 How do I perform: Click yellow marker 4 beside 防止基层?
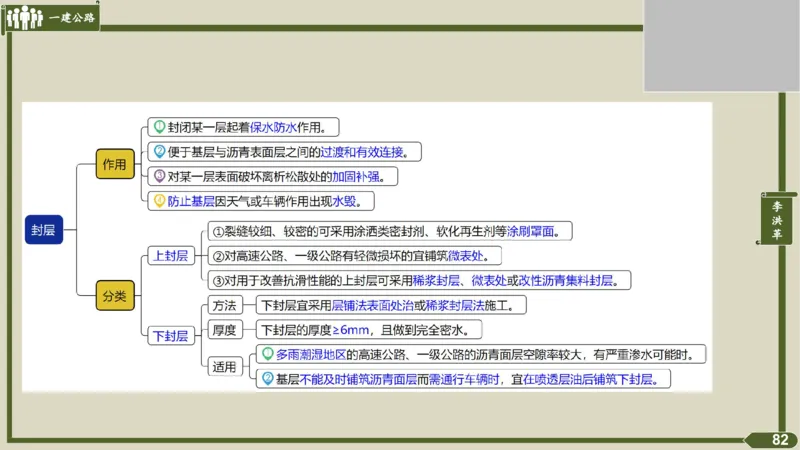coord(159,201)
